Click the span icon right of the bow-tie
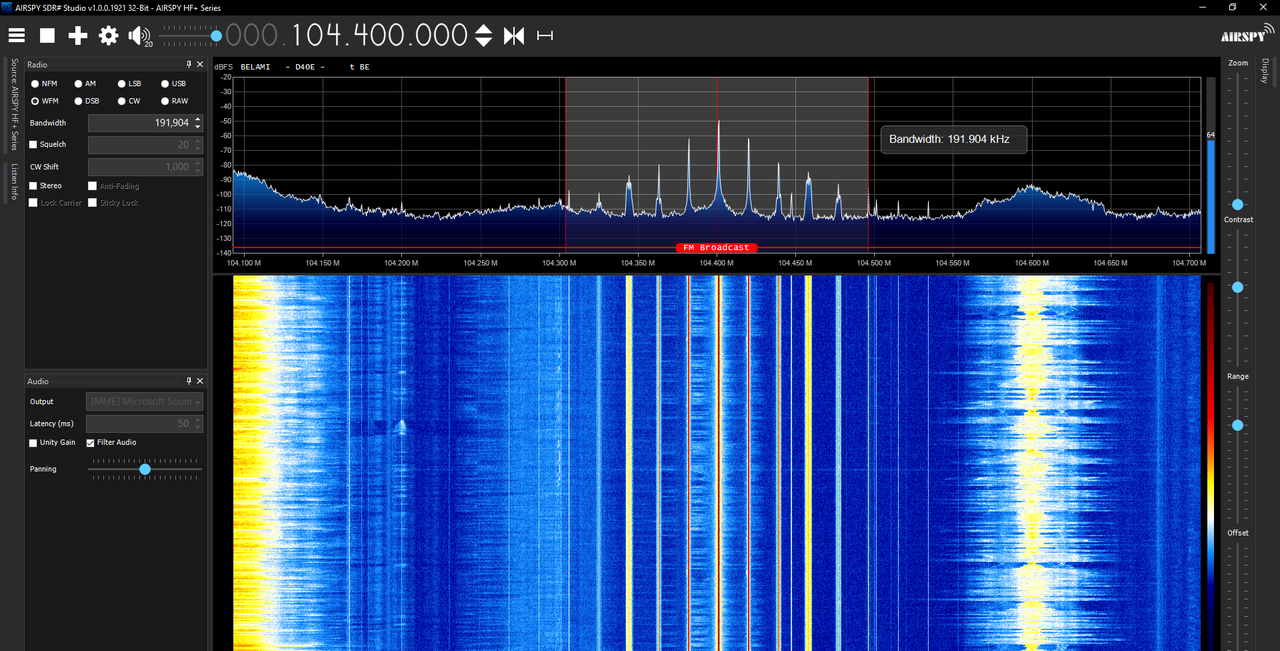This screenshot has height=651, width=1280. coord(545,36)
